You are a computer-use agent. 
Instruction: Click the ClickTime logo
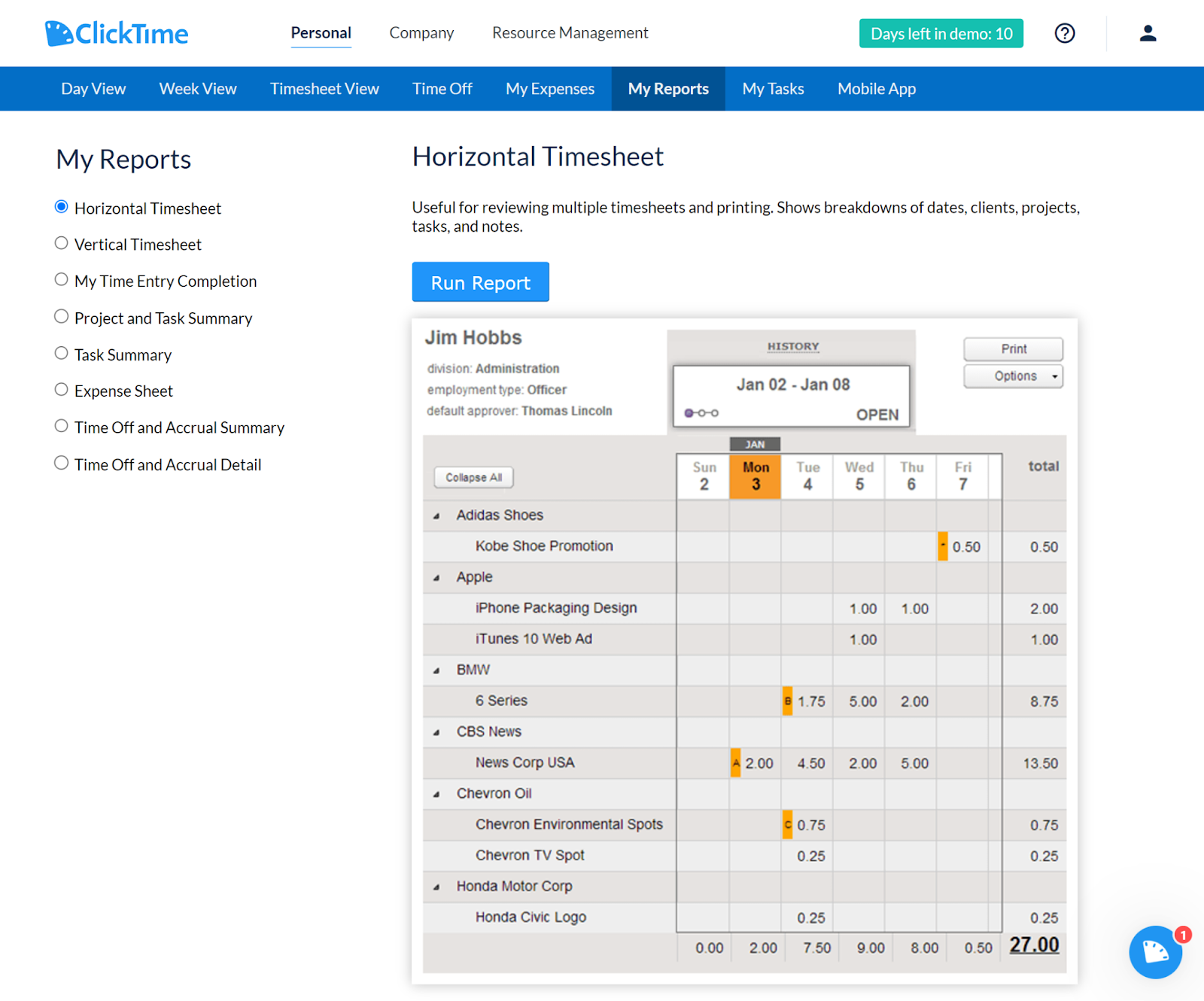click(x=117, y=33)
